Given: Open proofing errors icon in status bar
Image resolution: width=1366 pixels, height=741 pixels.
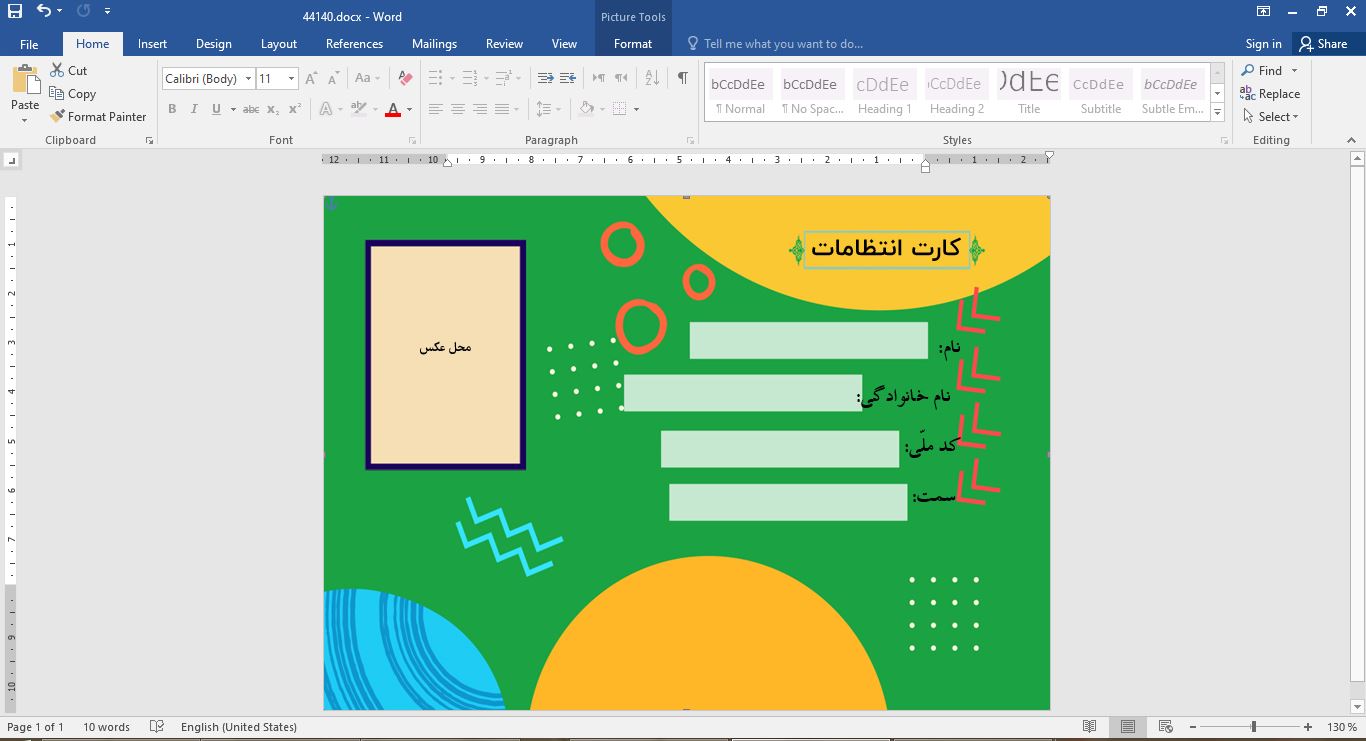Looking at the screenshot, I should (x=157, y=727).
